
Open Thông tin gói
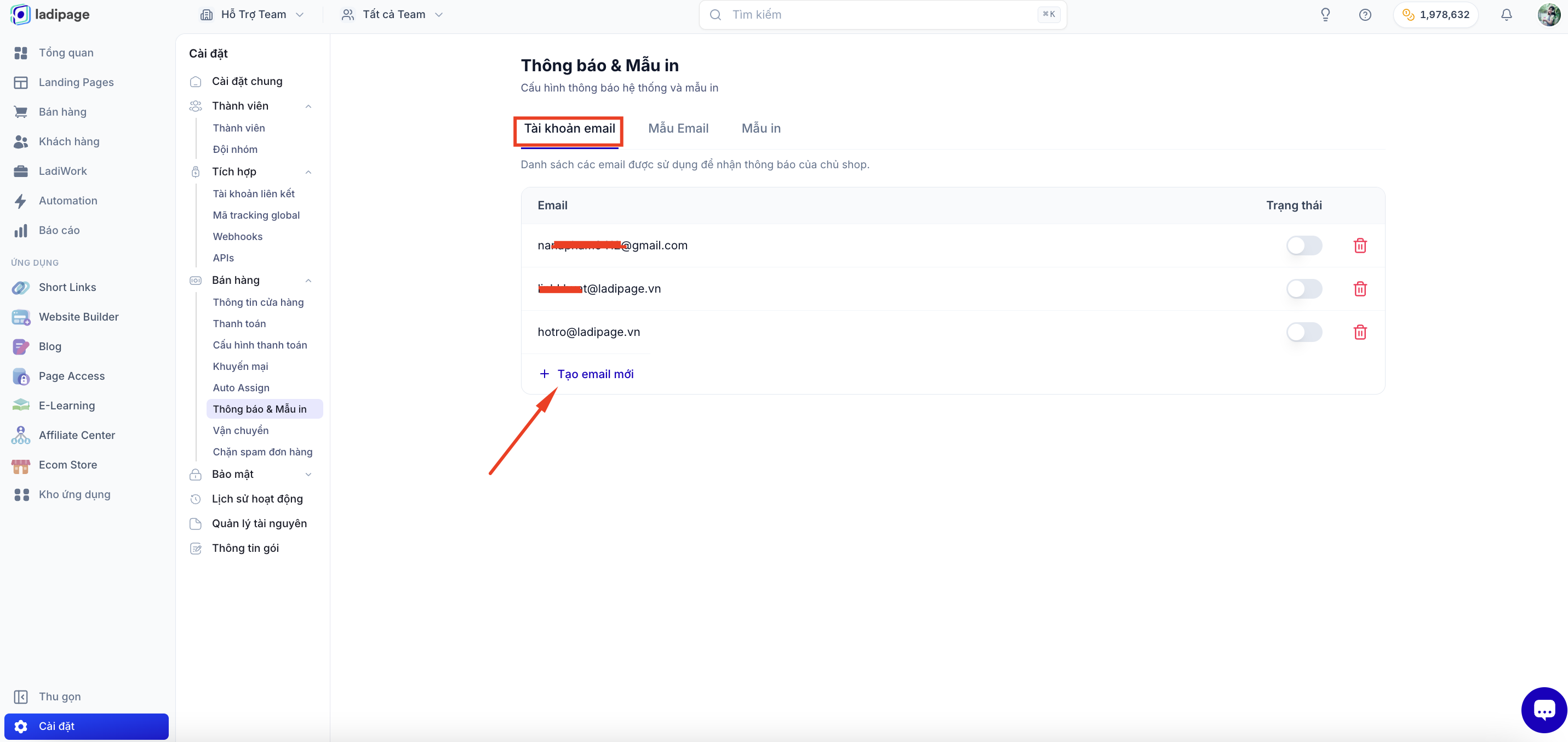point(245,549)
